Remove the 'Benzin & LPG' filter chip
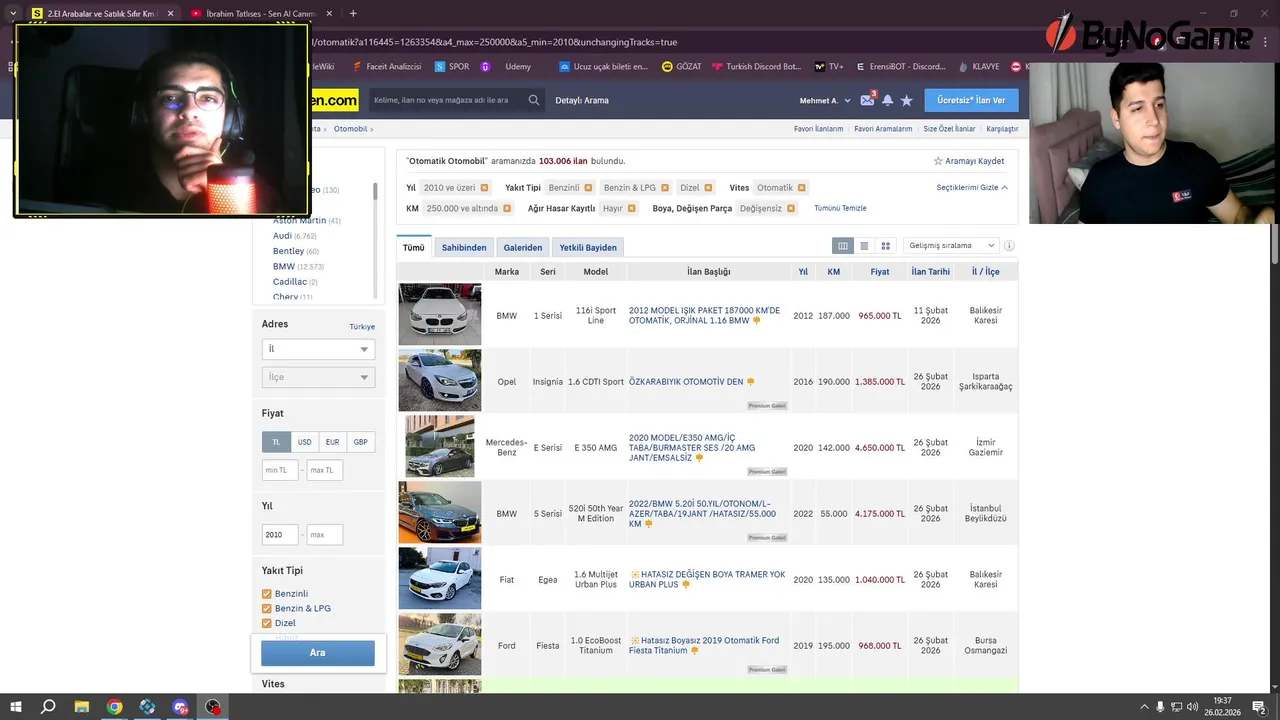 coord(665,188)
